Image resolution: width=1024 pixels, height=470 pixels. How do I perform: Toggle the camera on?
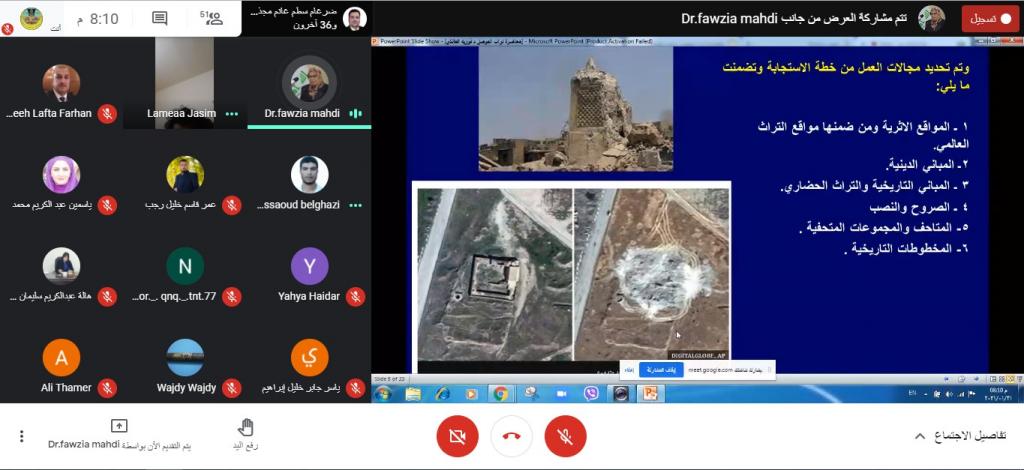(x=458, y=437)
